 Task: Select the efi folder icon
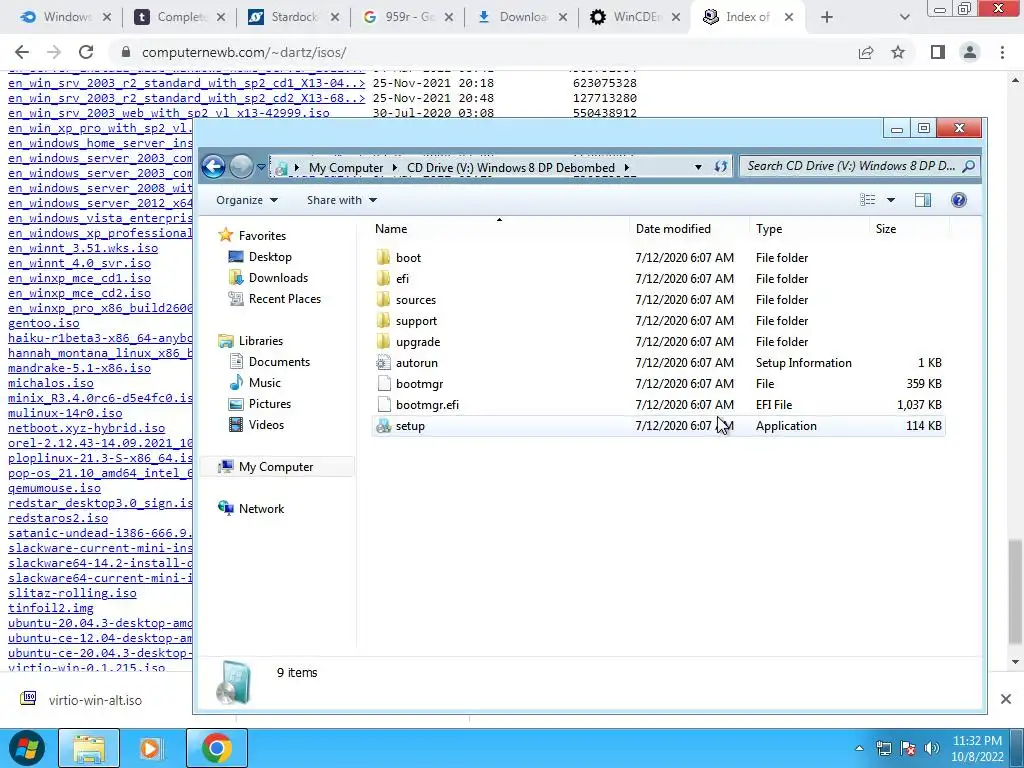(383, 278)
